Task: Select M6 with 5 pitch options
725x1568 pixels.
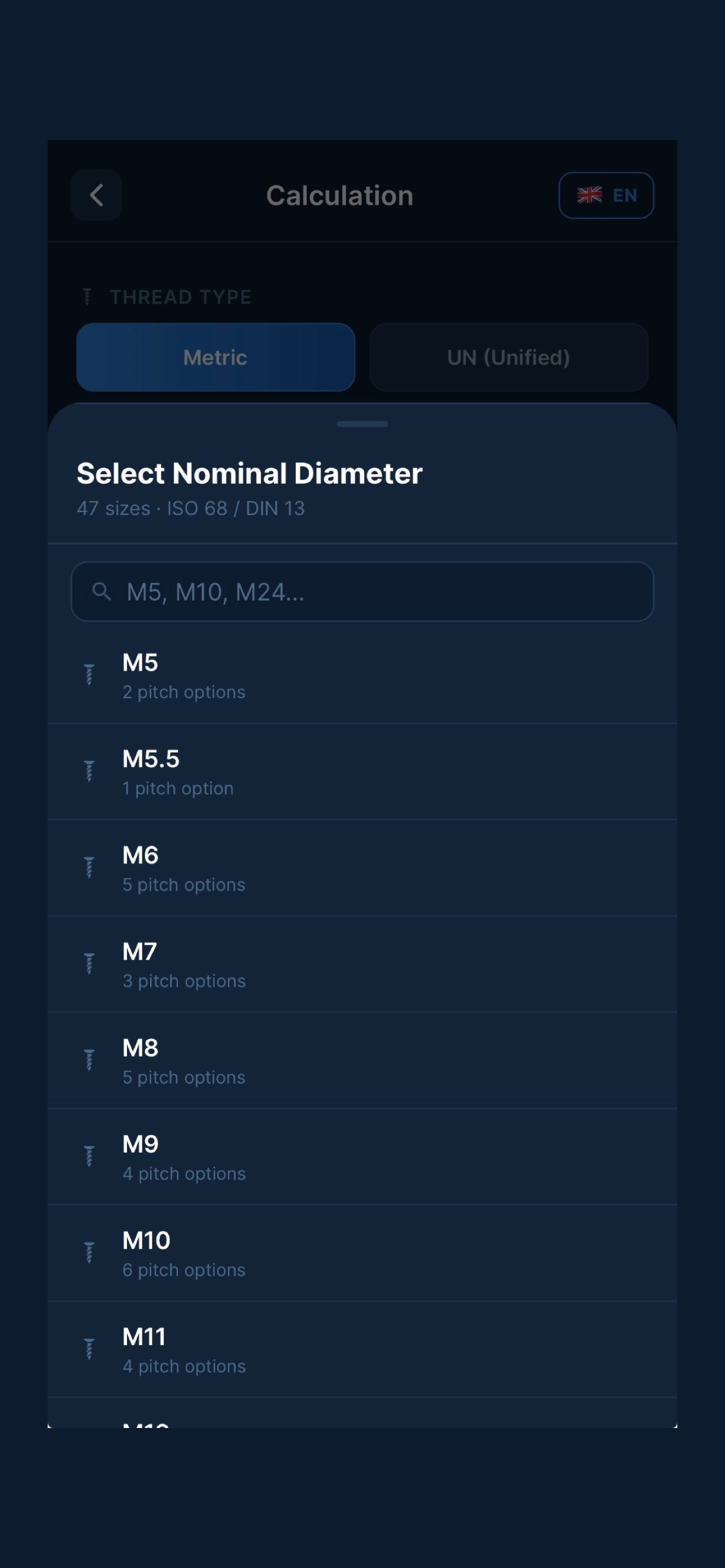Action: 362,868
